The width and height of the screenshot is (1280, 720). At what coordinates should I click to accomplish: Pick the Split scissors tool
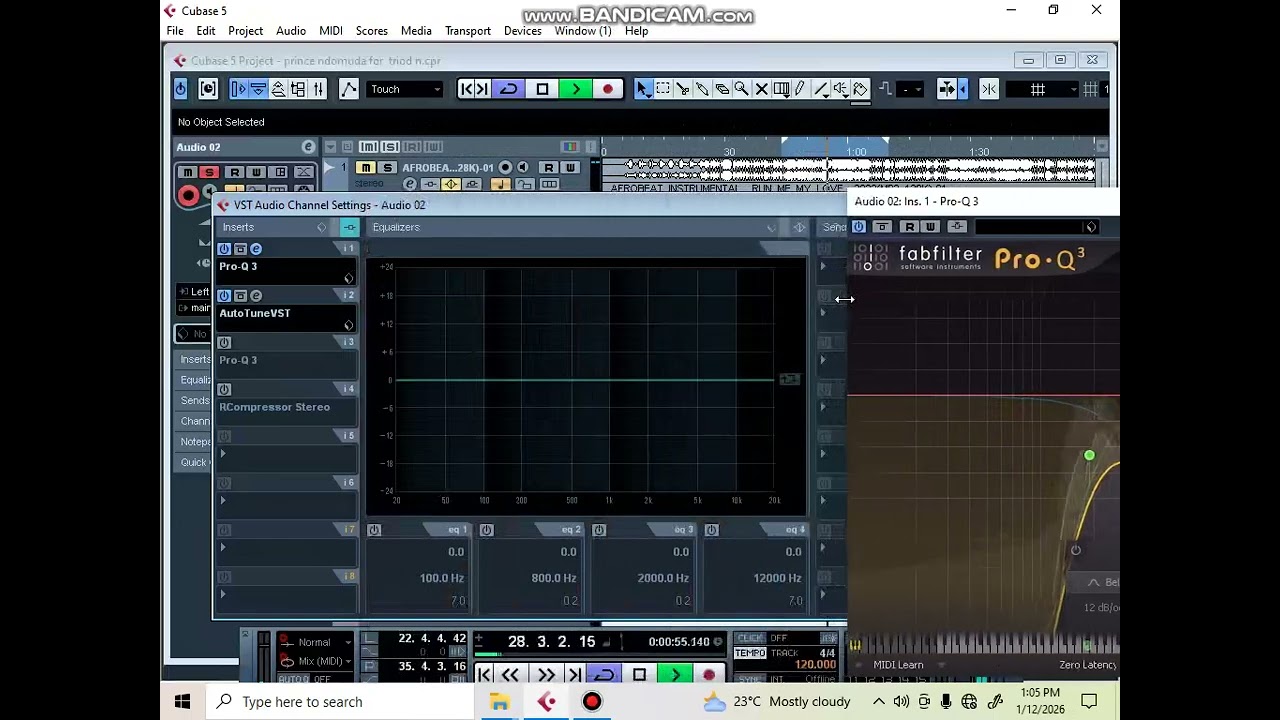pos(683,89)
